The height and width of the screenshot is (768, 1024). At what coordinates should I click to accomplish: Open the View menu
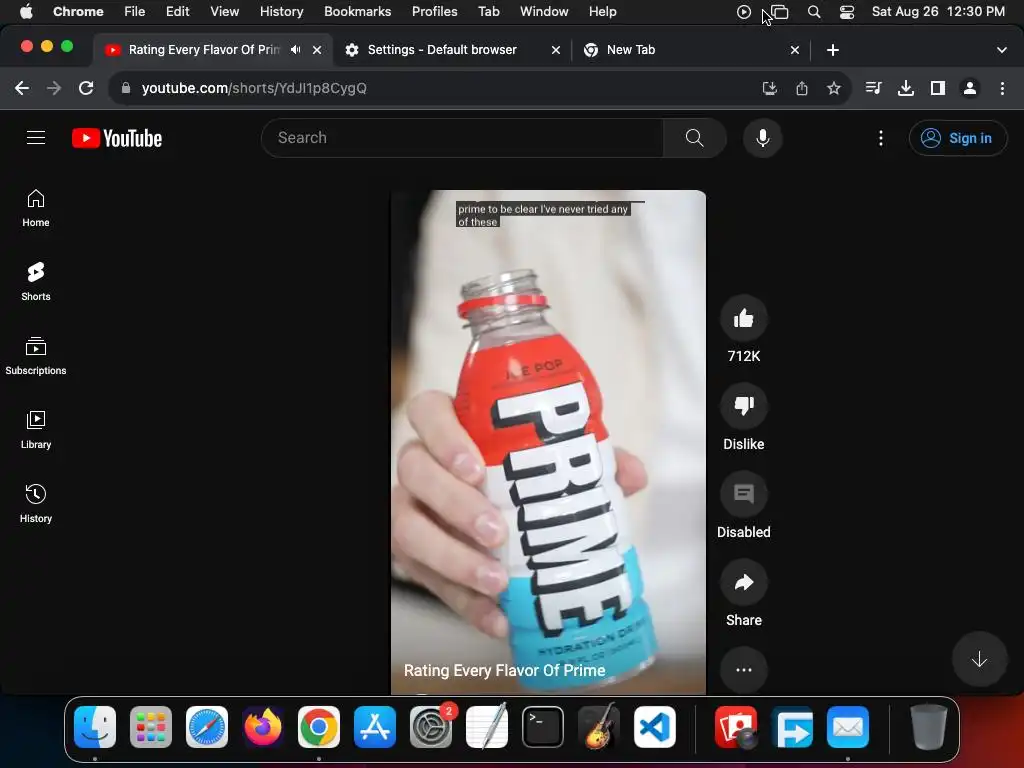224,11
